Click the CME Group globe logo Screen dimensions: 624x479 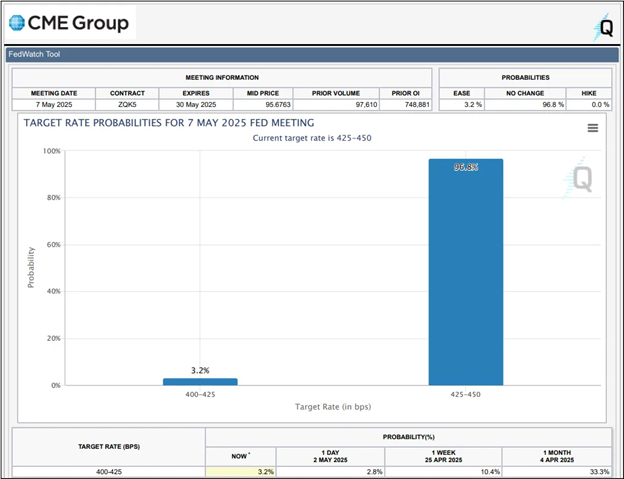pyautogui.click(x=19, y=22)
